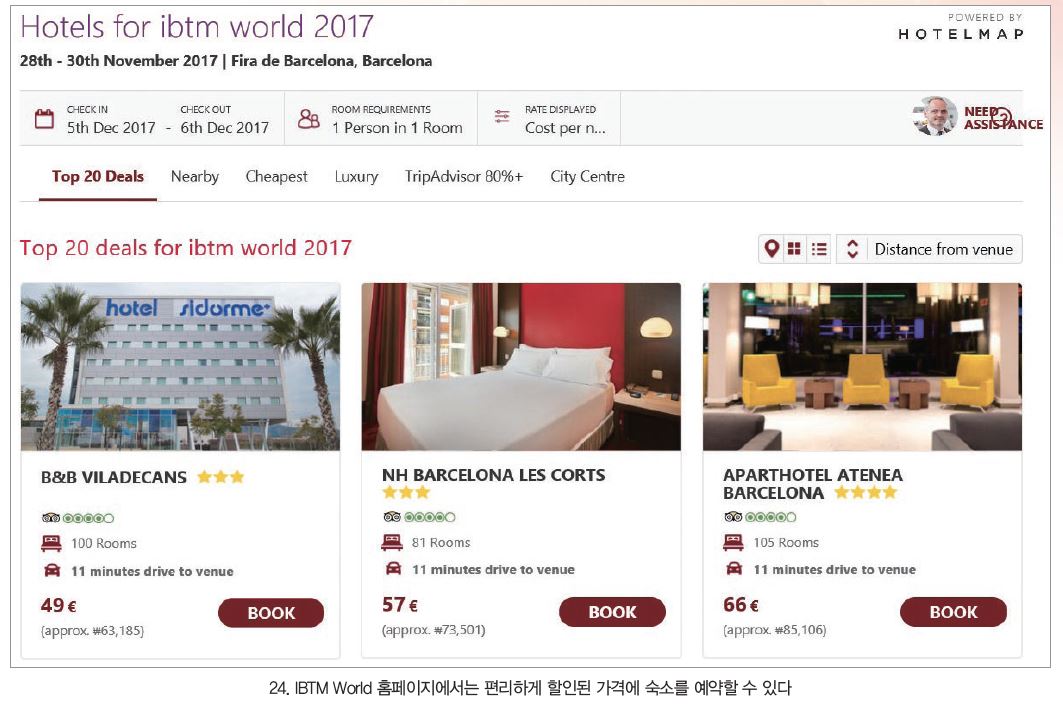The height and width of the screenshot is (708, 1063).
Task: Click the 'approx. ₩85,106' text
Action: (775, 630)
